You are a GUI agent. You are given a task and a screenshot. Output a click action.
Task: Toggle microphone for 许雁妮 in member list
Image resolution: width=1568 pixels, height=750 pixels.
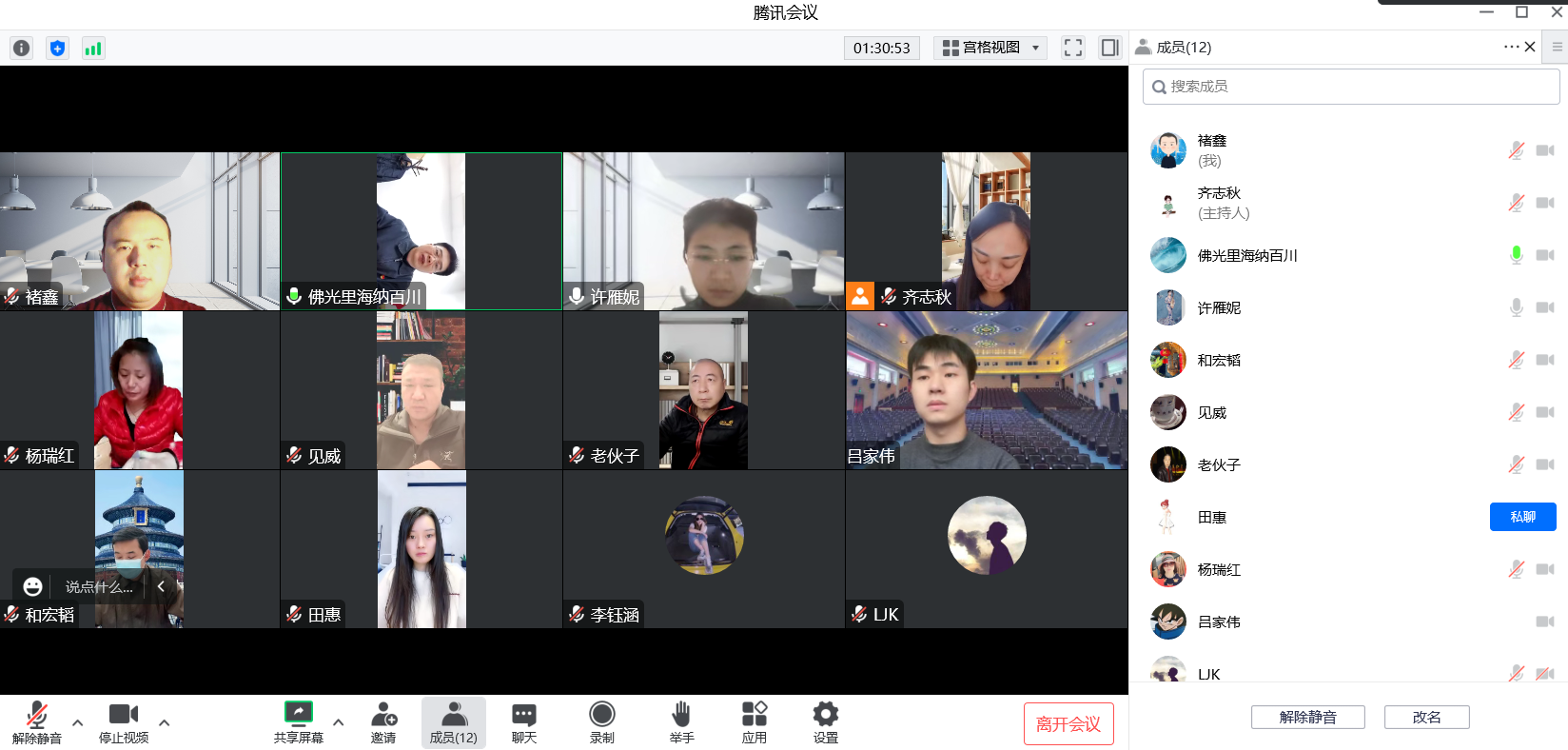[x=1517, y=307]
